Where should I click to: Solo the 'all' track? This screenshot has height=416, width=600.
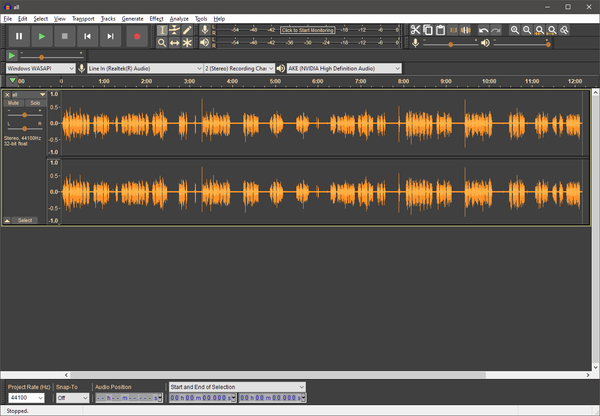point(35,103)
